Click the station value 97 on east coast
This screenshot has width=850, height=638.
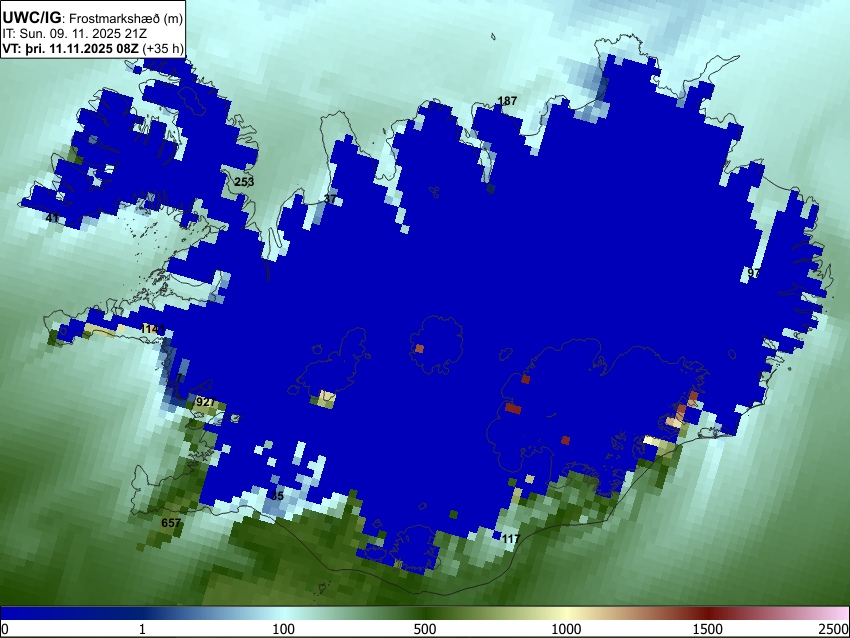click(754, 273)
